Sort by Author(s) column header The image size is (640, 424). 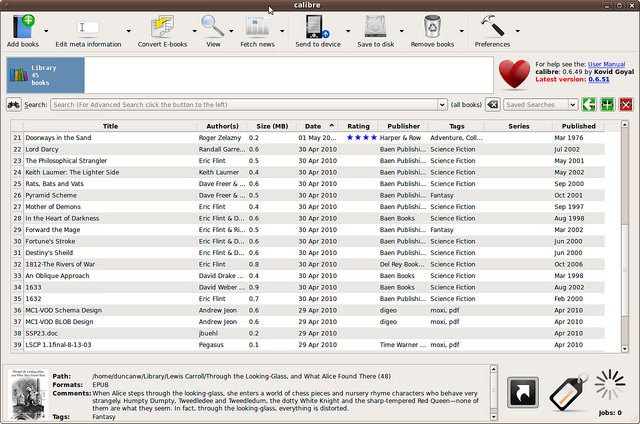(222, 126)
